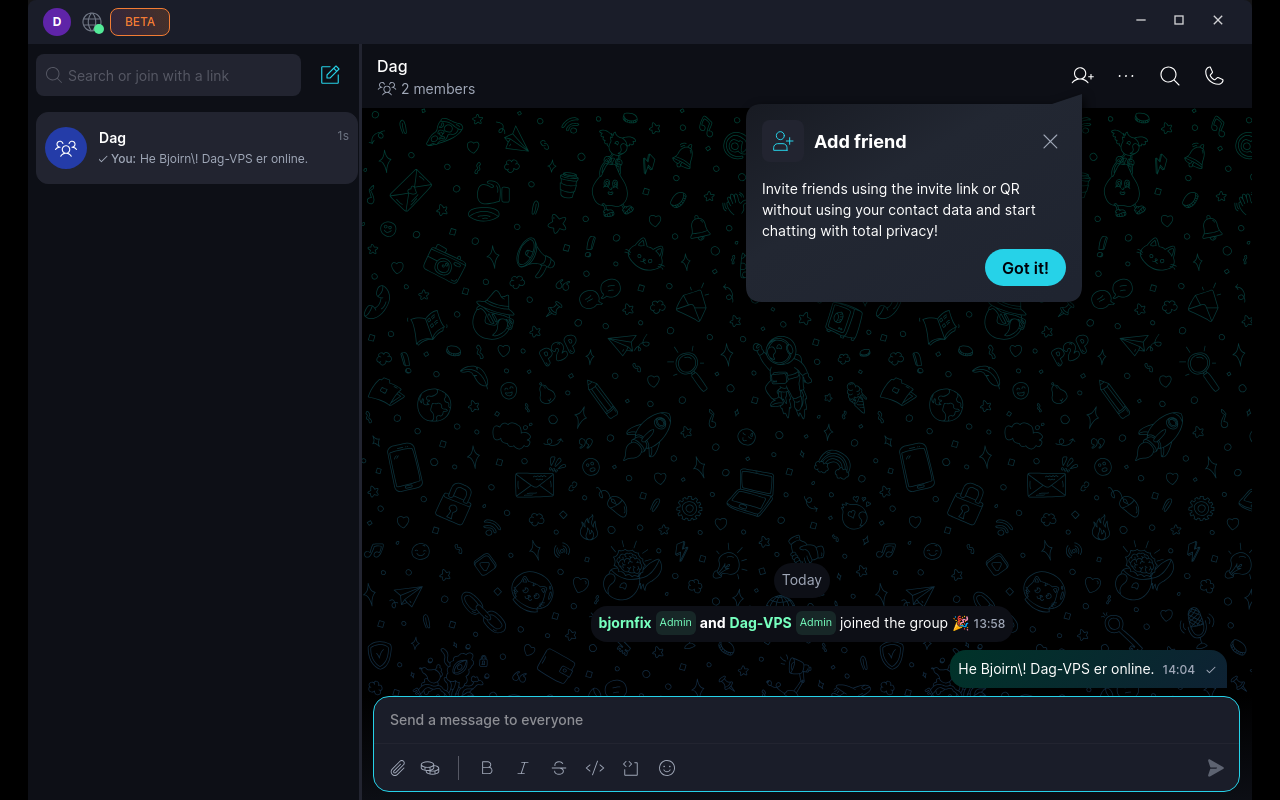Click the secret/spoiler text formatting icon
The image size is (1280, 800).
coord(631,768)
